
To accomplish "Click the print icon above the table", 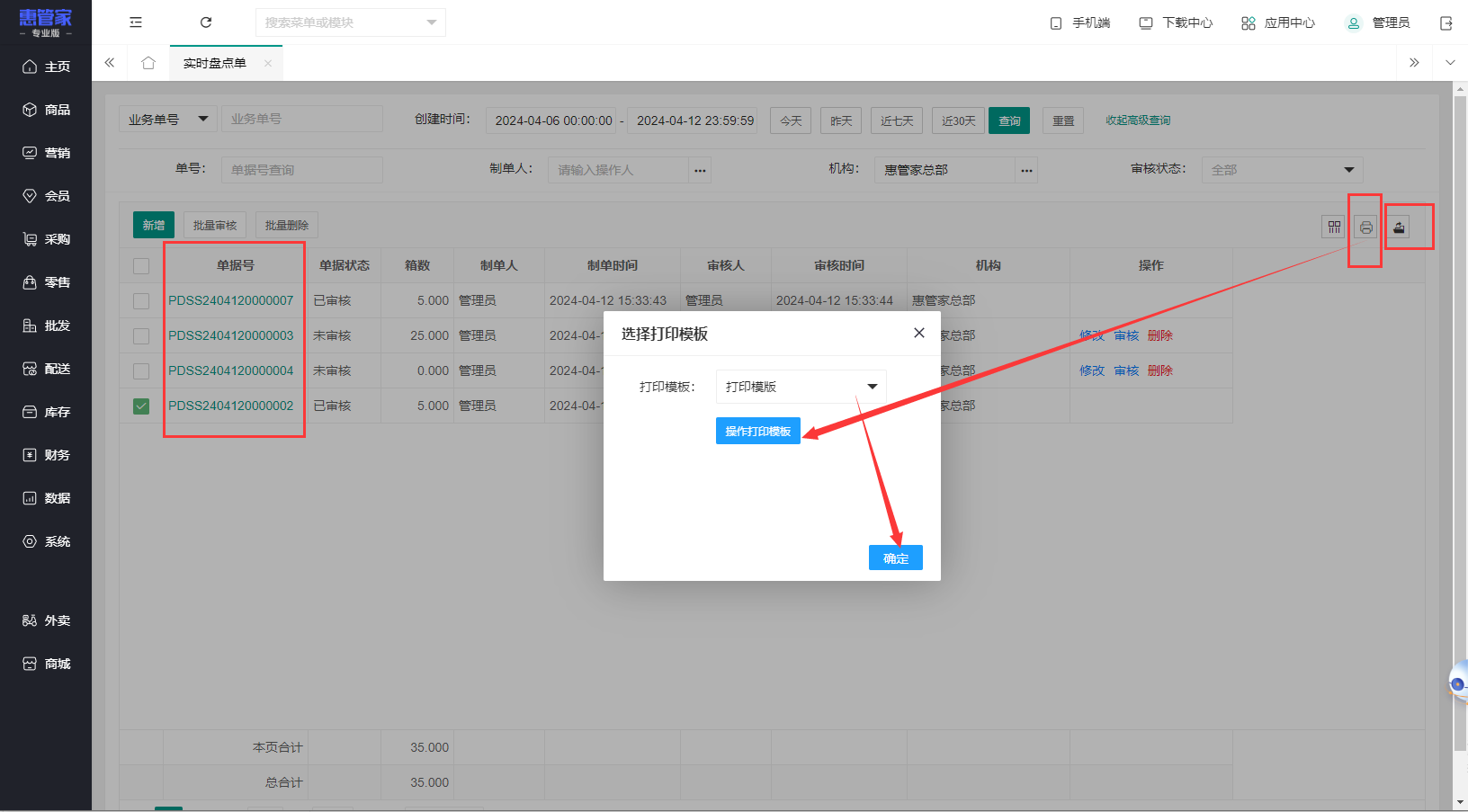I will [x=1365, y=228].
